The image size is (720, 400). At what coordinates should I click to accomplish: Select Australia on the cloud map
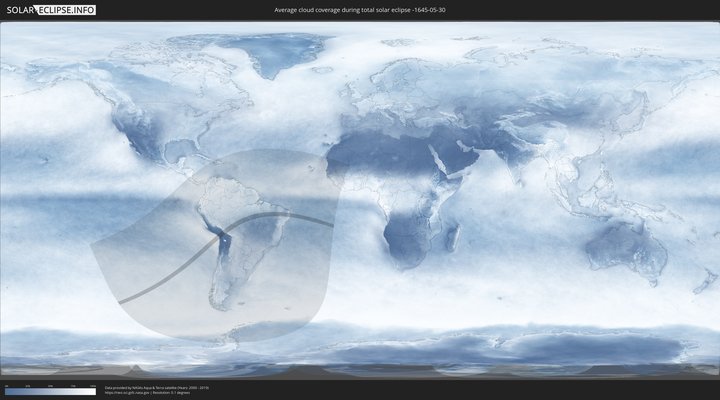tap(625, 248)
